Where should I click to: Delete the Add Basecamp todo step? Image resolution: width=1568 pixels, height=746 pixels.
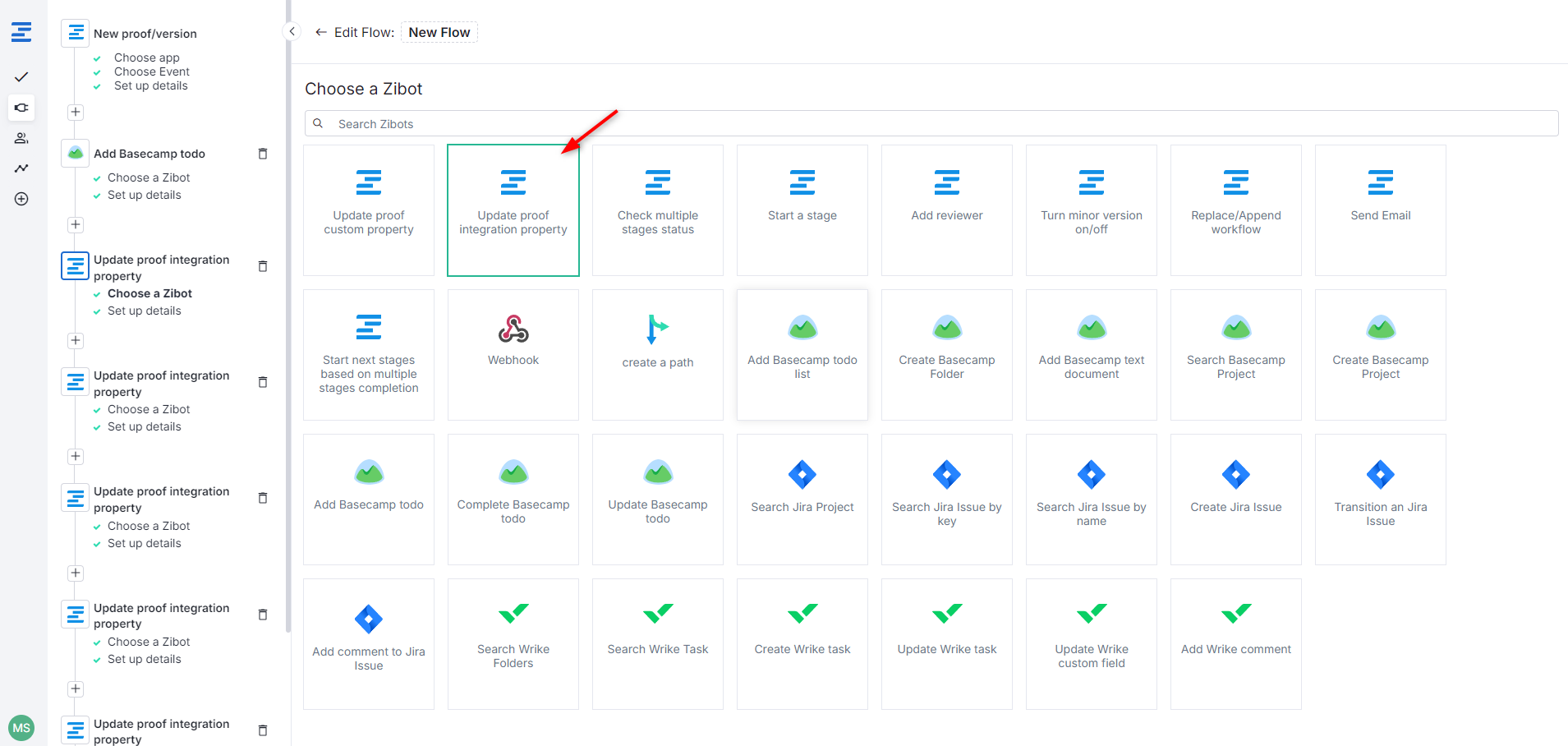[x=263, y=154]
